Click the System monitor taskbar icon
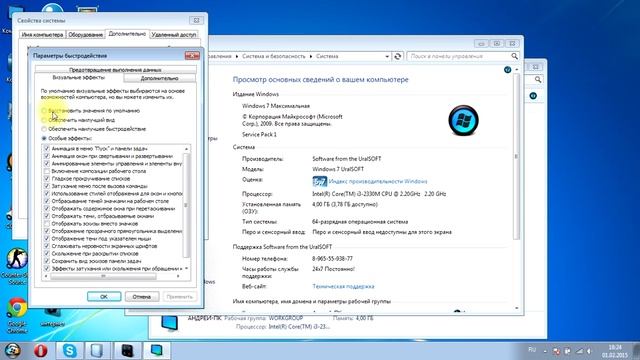Viewport: 640px width, 360px height. pyautogui.click(x=157, y=350)
